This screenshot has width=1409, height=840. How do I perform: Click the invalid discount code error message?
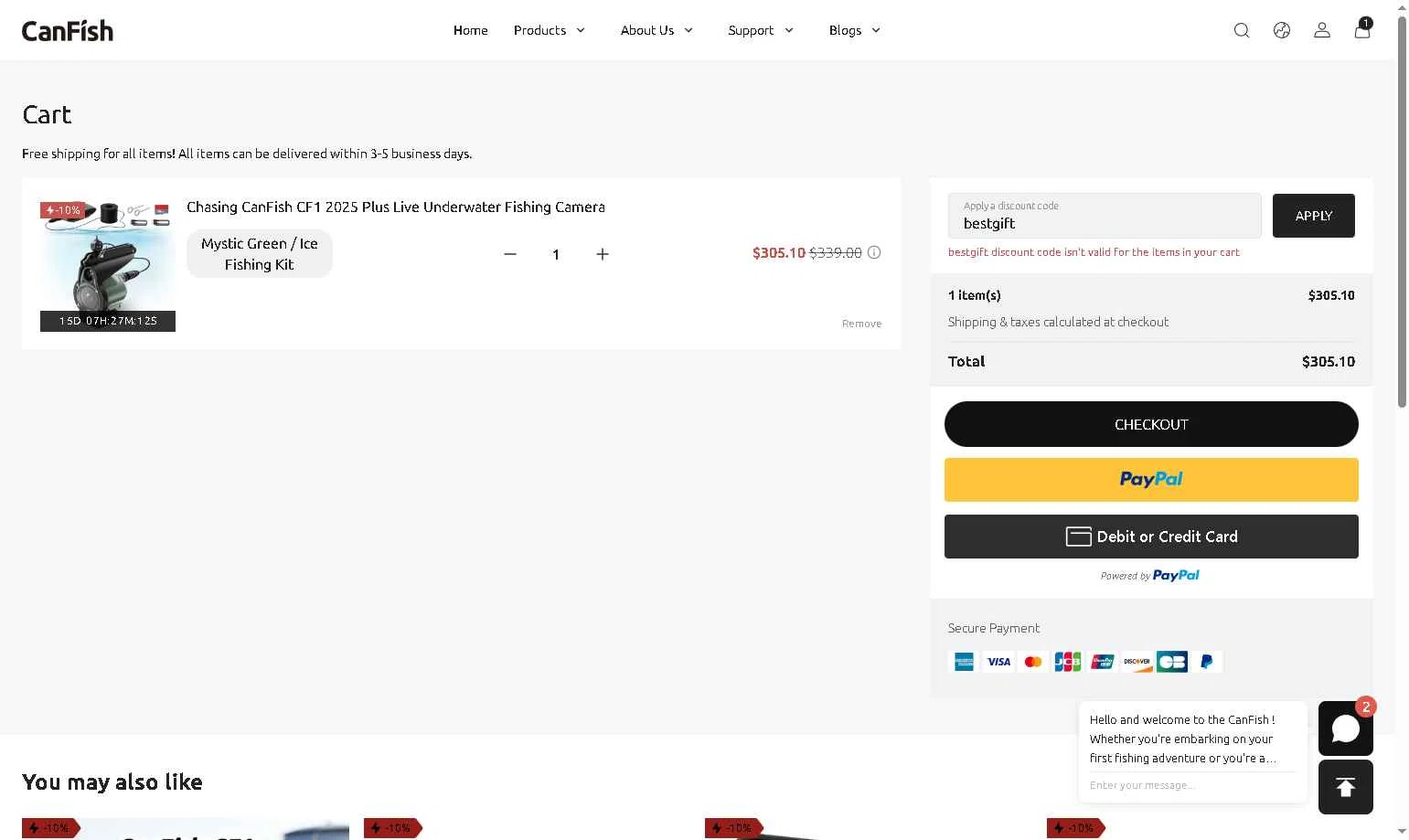pos(1094,252)
